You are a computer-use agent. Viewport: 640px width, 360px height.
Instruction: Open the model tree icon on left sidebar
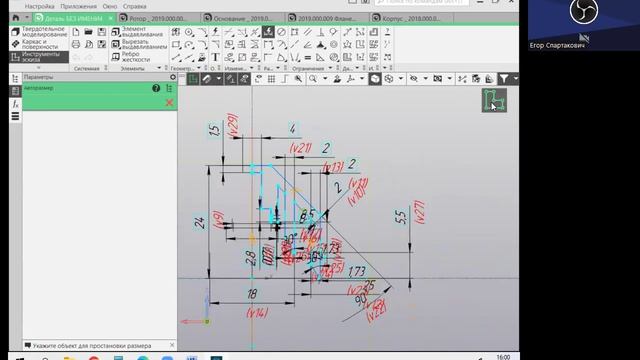coord(16,78)
